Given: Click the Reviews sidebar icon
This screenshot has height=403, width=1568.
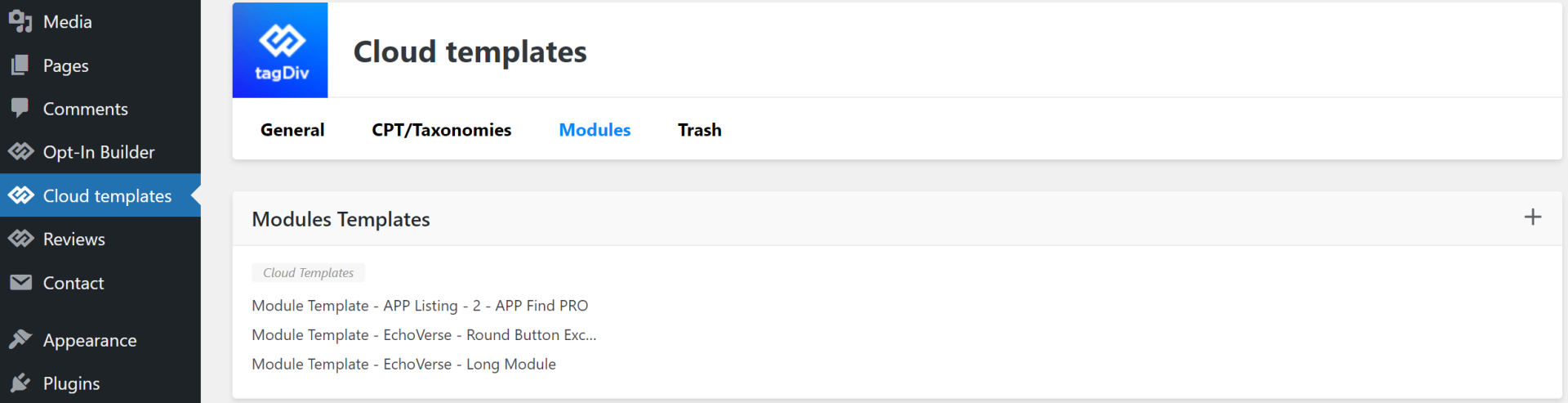Looking at the screenshot, I should 20,239.
